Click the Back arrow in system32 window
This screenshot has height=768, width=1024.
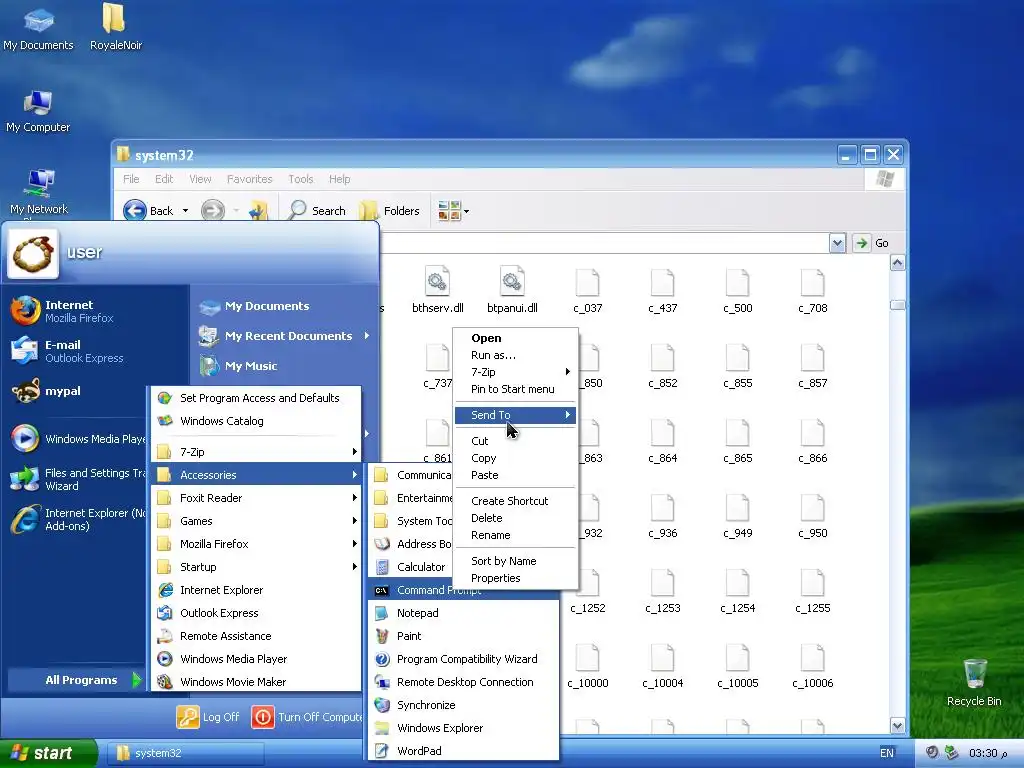point(135,210)
